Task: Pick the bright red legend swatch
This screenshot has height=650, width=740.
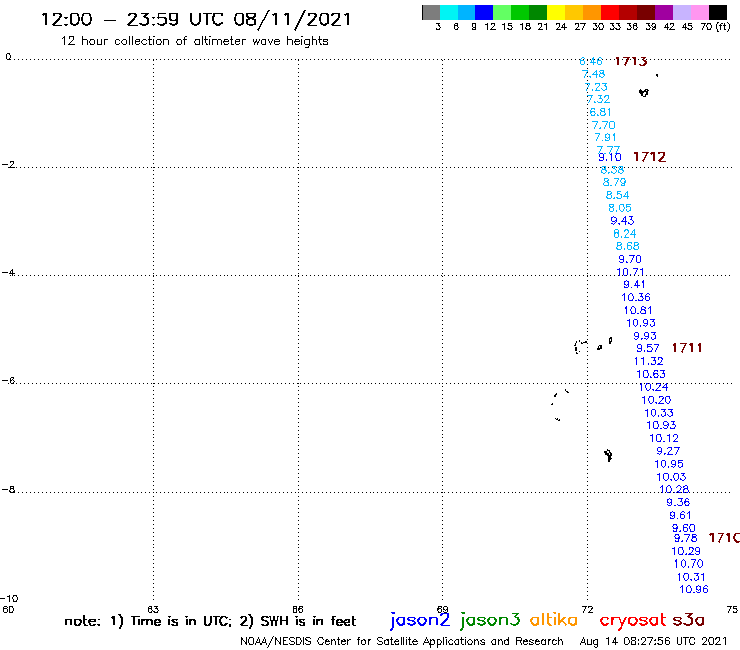Action: click(610, 12)
